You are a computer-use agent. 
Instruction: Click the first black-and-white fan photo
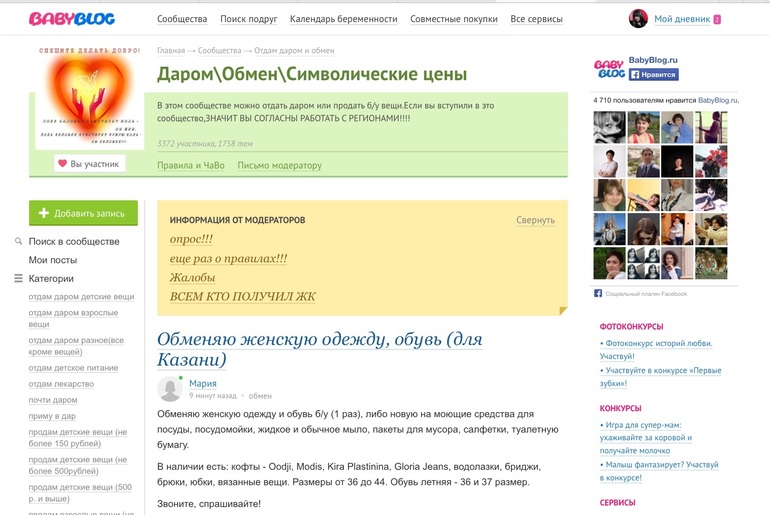pyautogui.click(x=609, y=127)
